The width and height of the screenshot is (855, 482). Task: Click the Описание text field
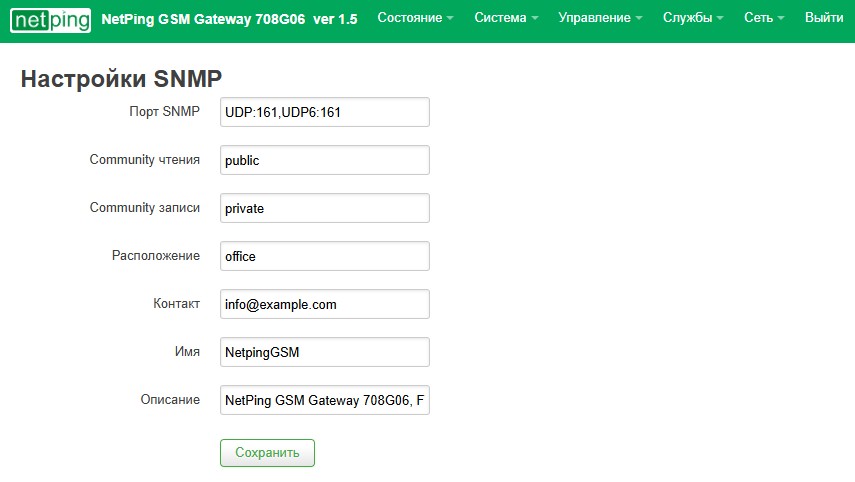click(324, 400)
